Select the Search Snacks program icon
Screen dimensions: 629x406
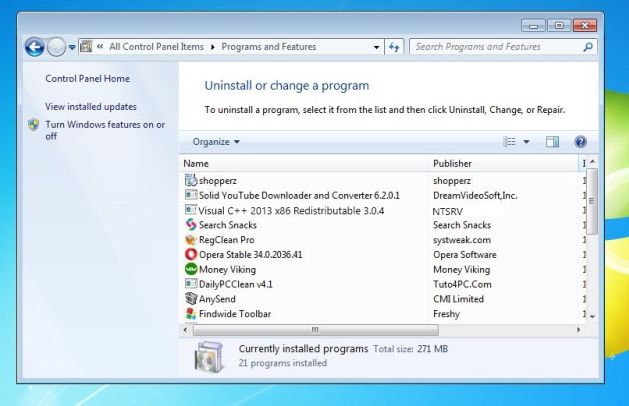pos(191,225)
